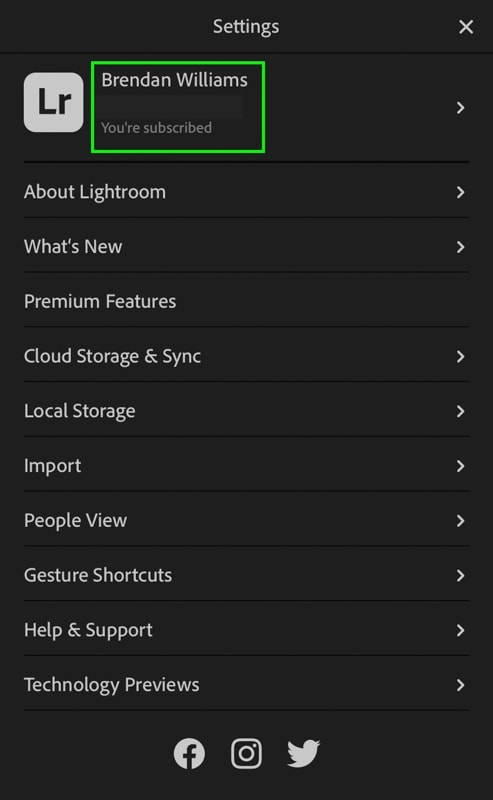
Task: Click the Brendan Williams account name
Action: [x=175, y=80]
